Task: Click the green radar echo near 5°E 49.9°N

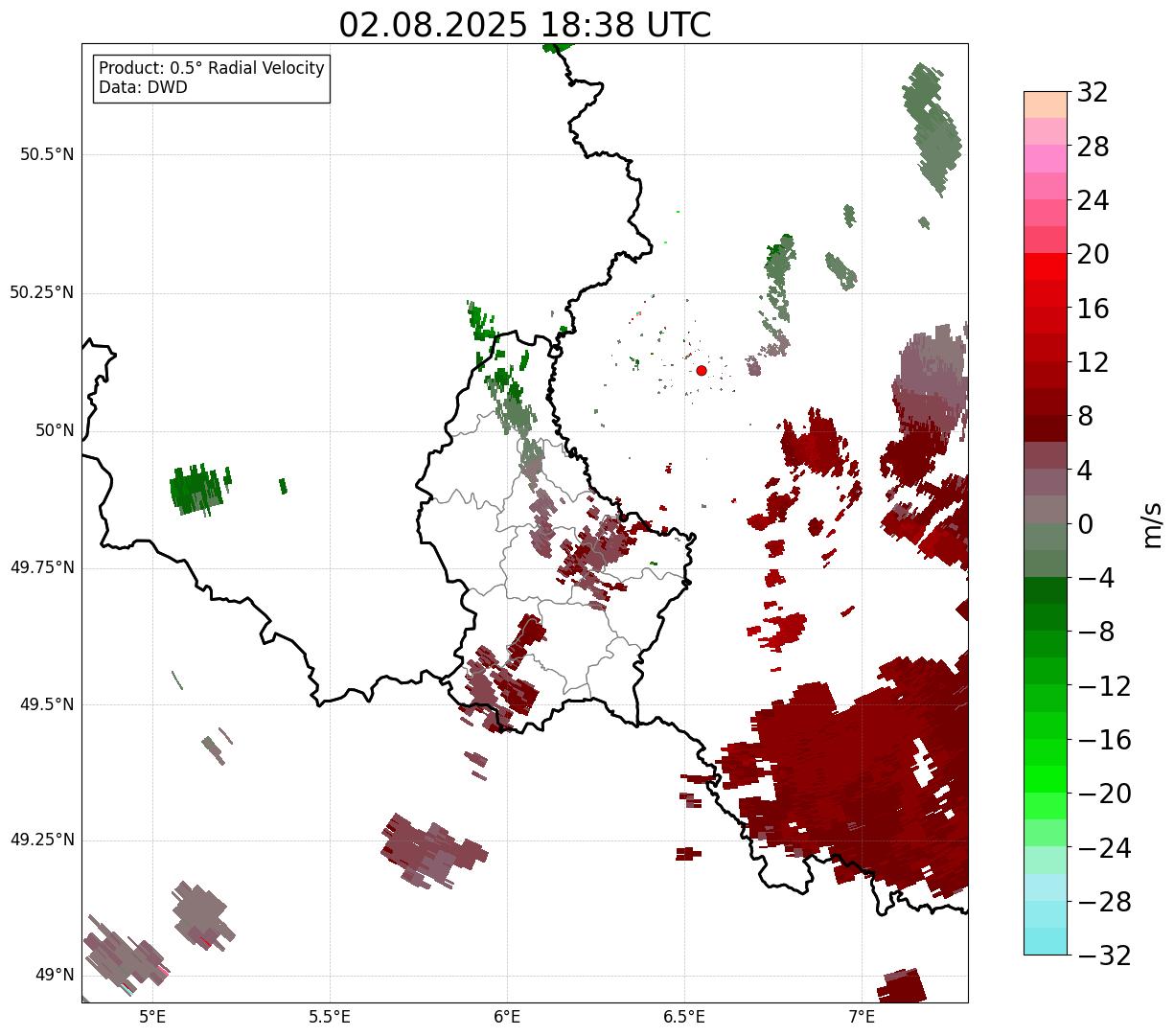Action: 198,489
